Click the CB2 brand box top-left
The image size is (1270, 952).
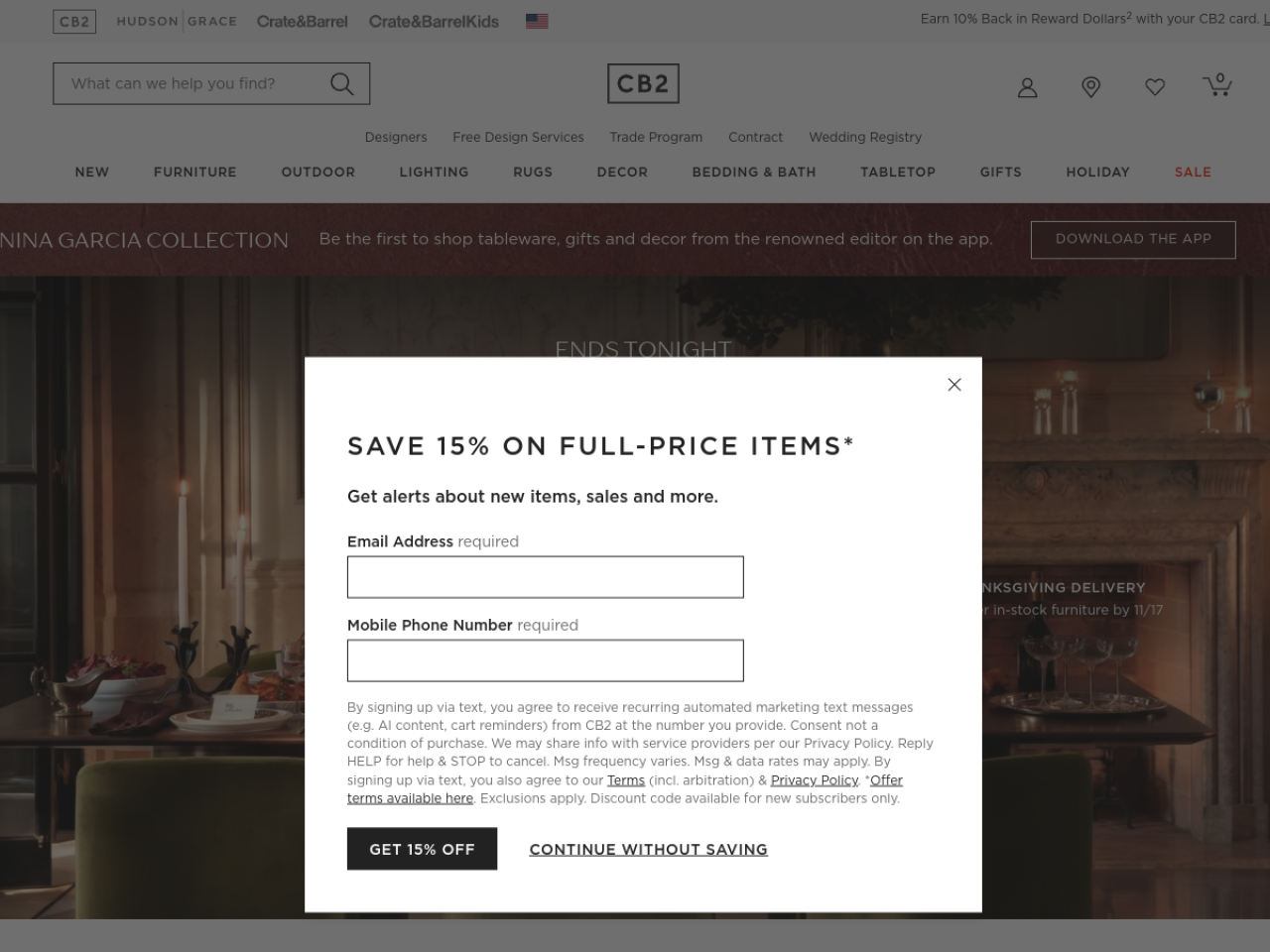[74, 21]
